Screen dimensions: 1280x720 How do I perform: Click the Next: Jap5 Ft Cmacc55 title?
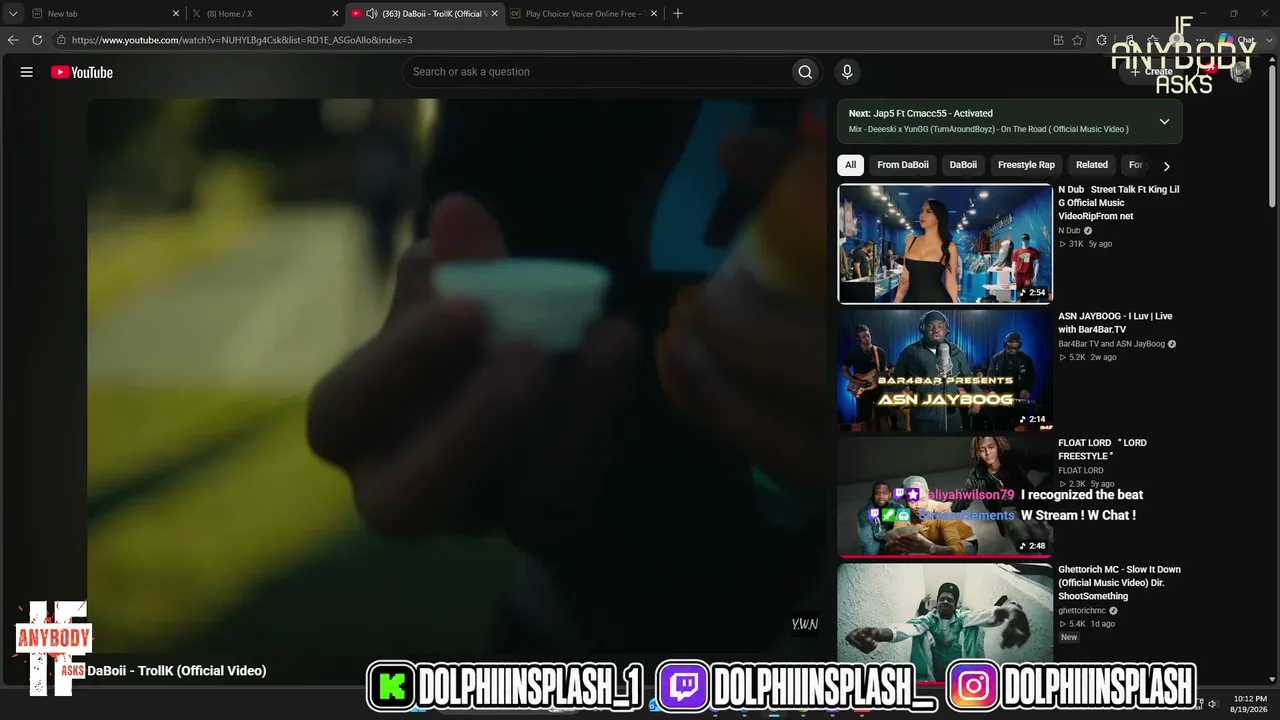(x=921, y=114)
